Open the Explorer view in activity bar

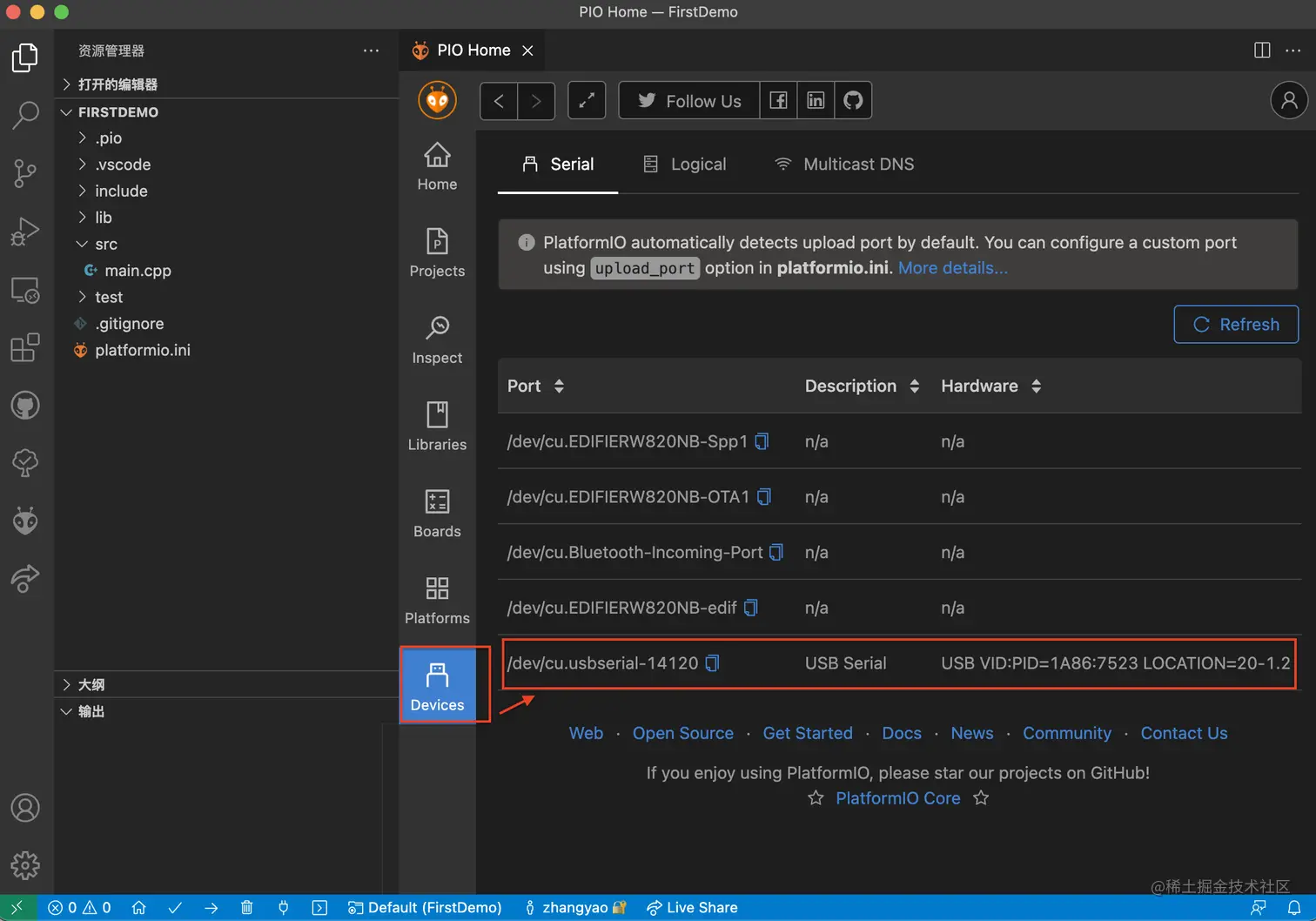(x=25, y=57)
